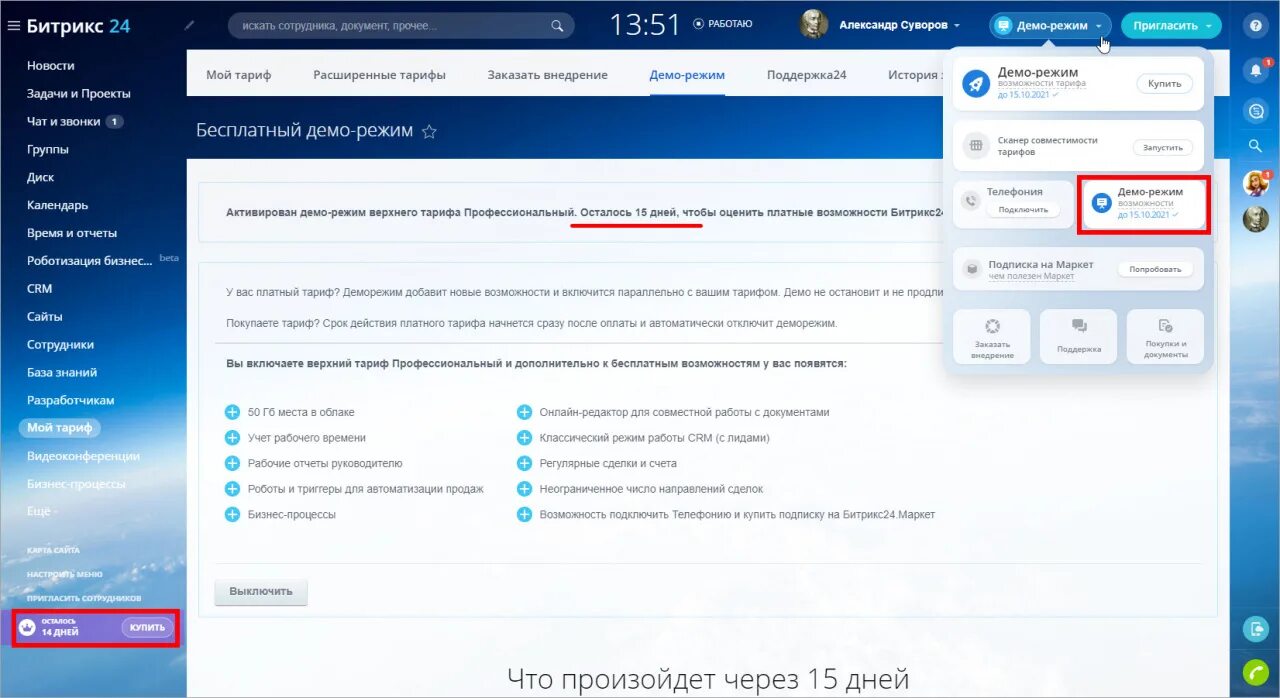Open Заказать внедрение tile
The image size is (1280, 698).
click(992, 336)
